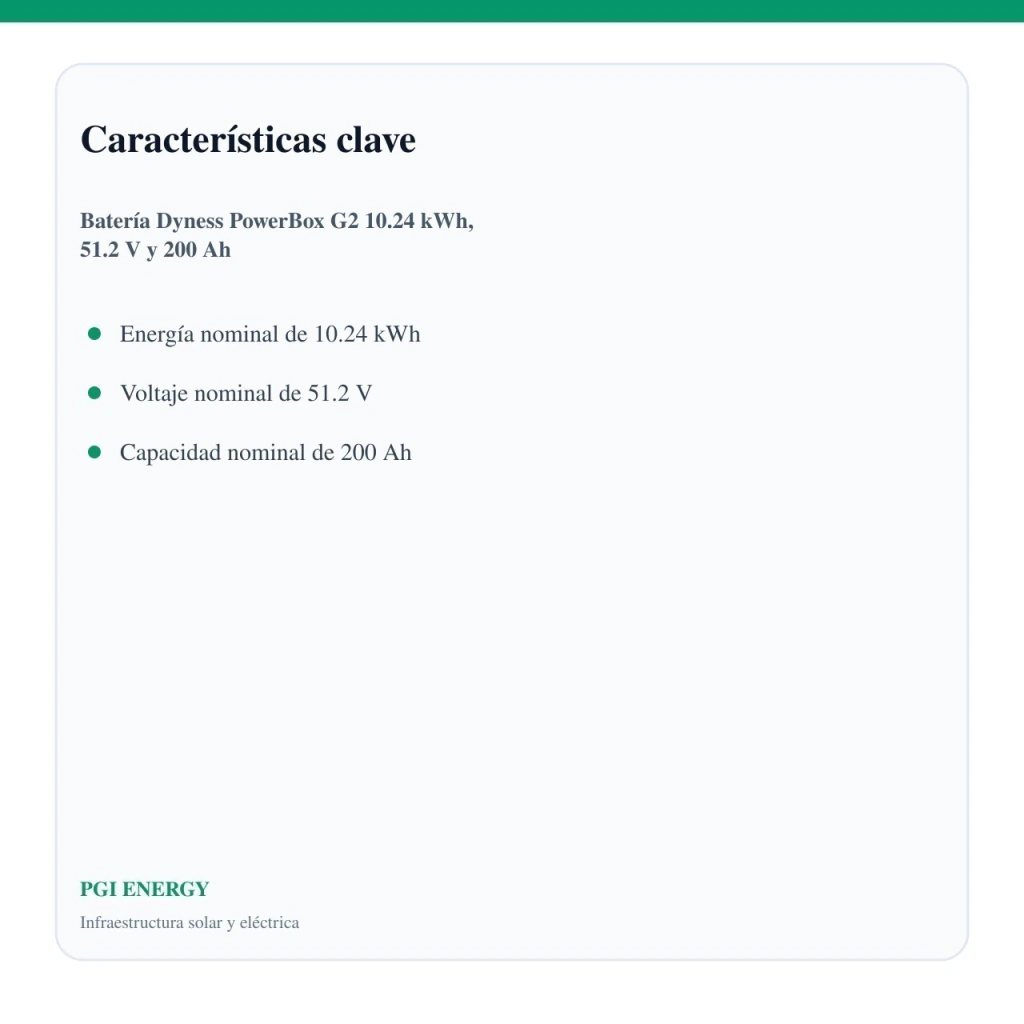
Task: Select the Infraestructura solar y eléctrica tagline
Action: [189, 922]
